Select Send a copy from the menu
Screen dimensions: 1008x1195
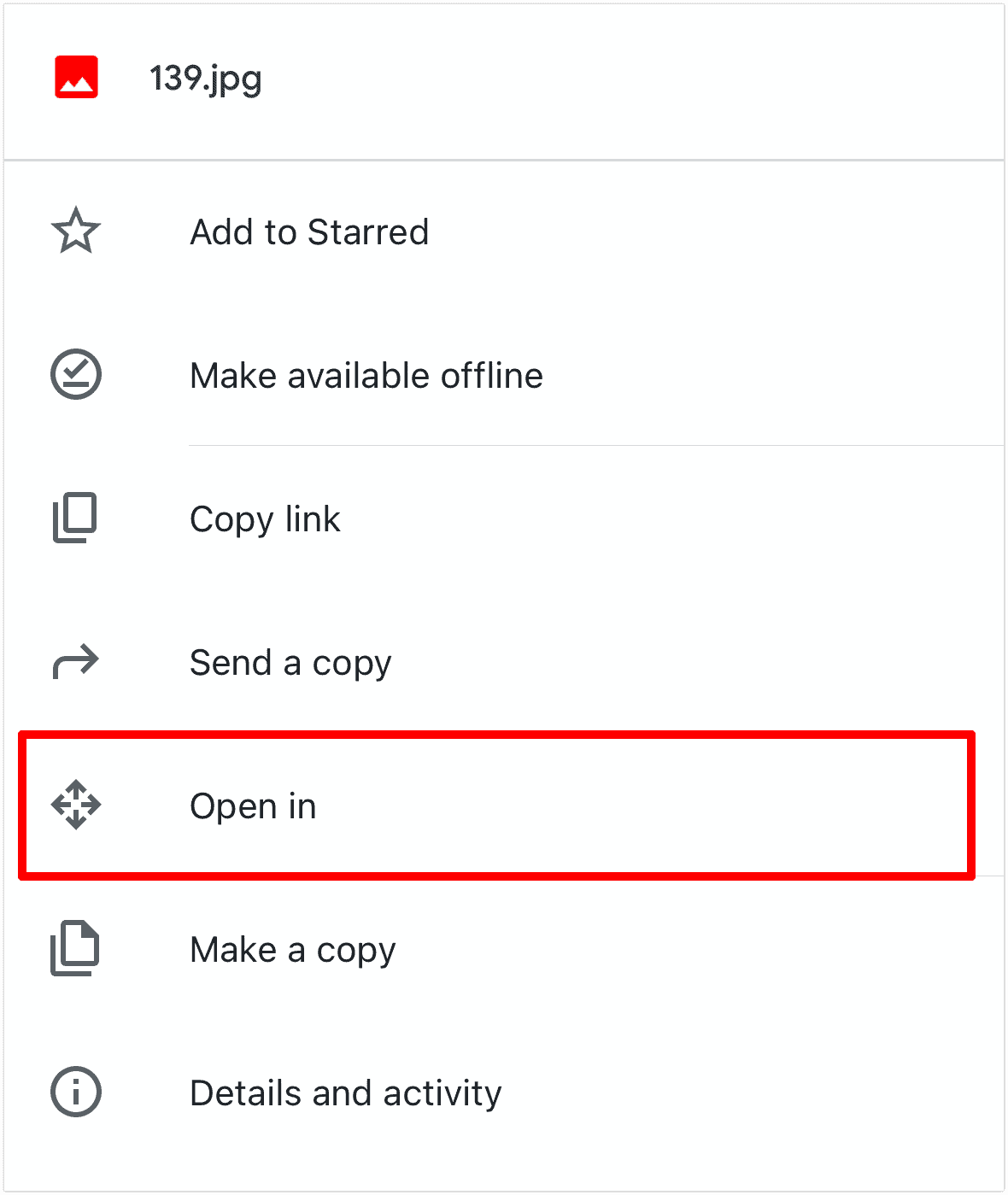(290, 661)
